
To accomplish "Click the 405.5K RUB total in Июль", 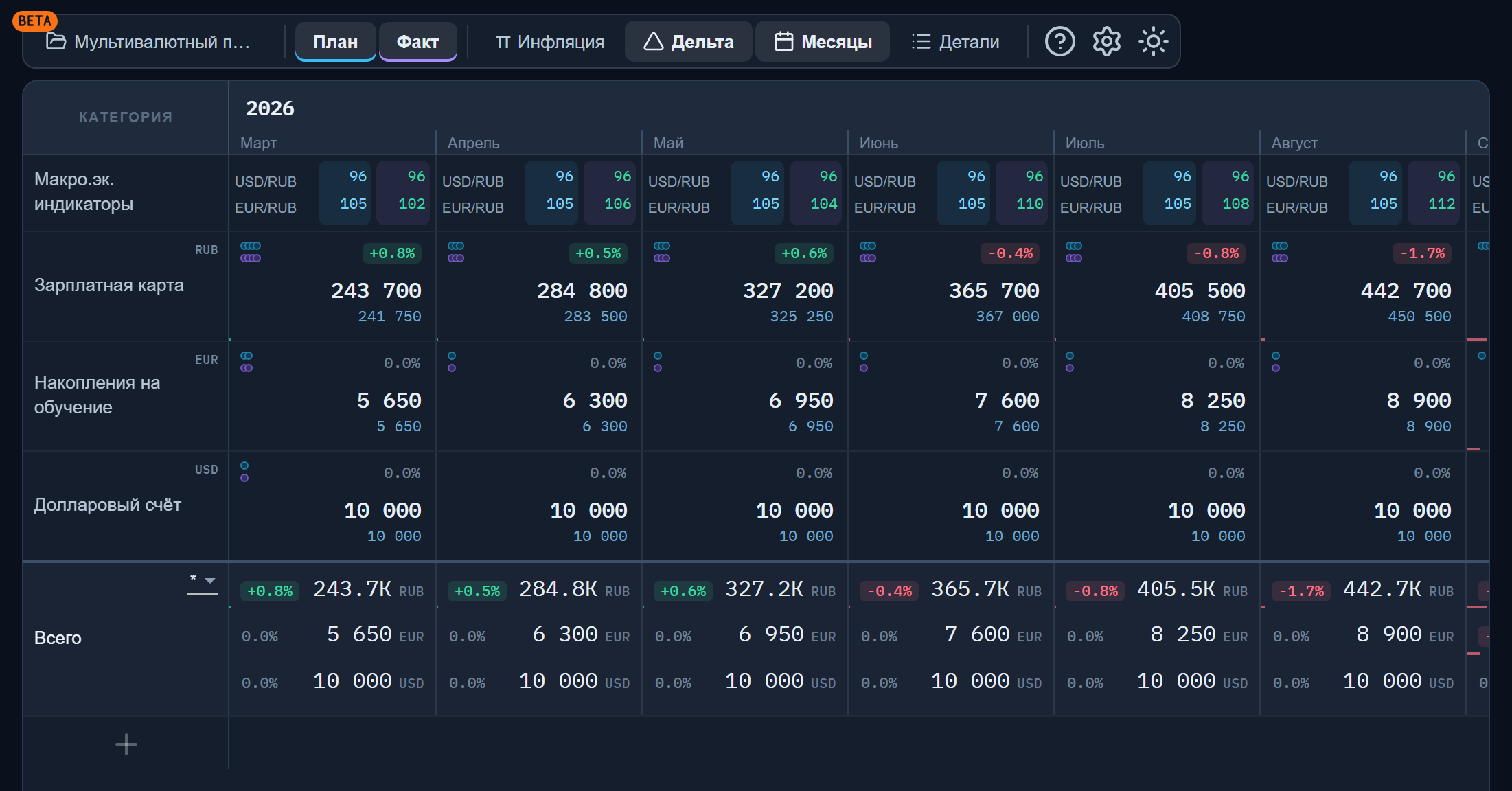I will [1192, 589].
